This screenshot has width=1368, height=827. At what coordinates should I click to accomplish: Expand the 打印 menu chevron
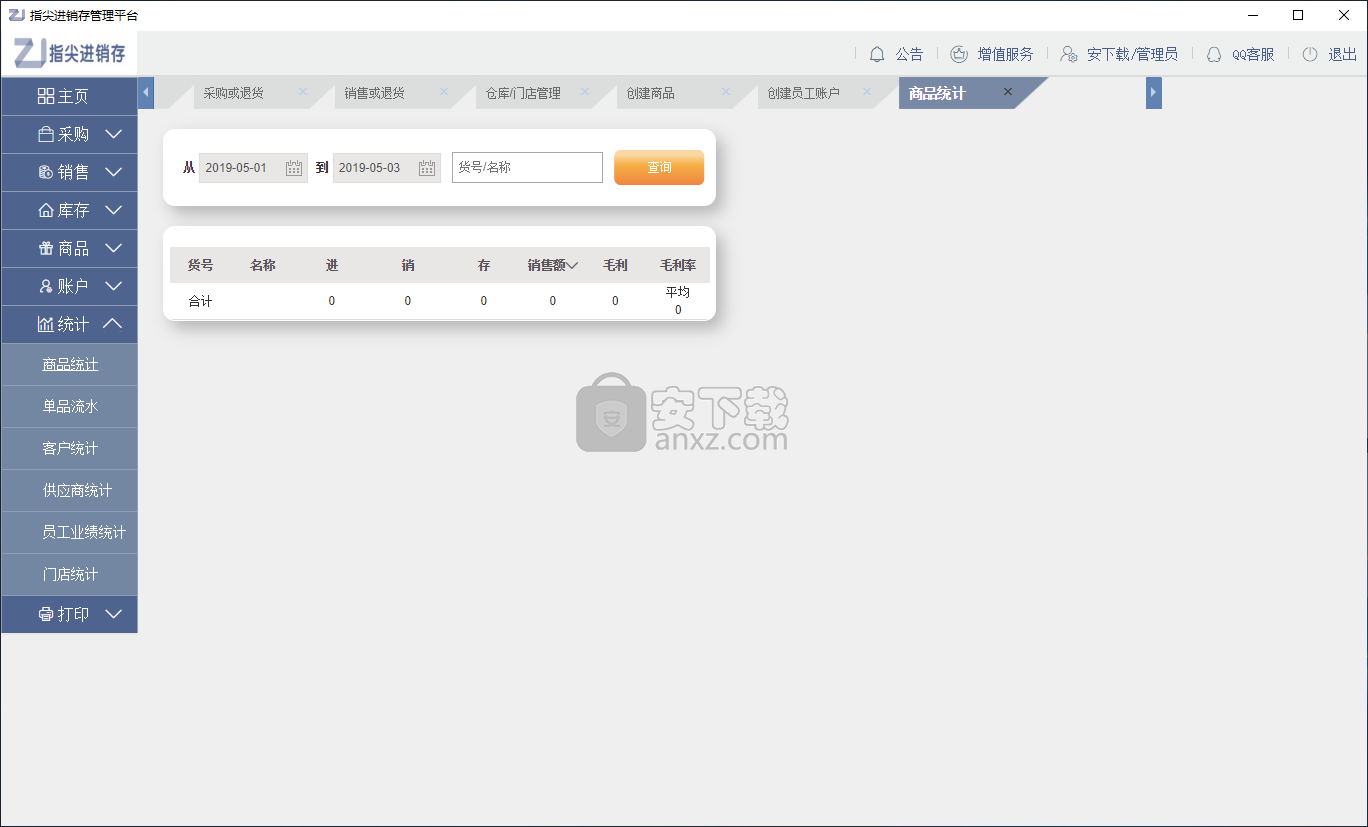click(114, 614)
